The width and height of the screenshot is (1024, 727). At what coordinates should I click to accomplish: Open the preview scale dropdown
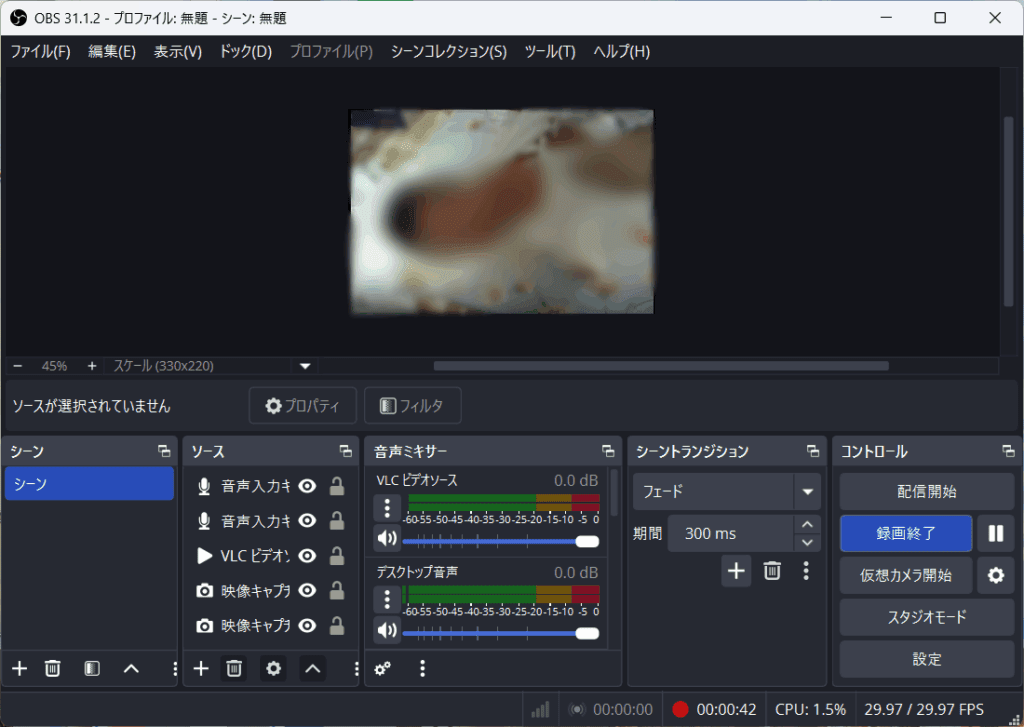pyautogui.click(x=304, y=366)
